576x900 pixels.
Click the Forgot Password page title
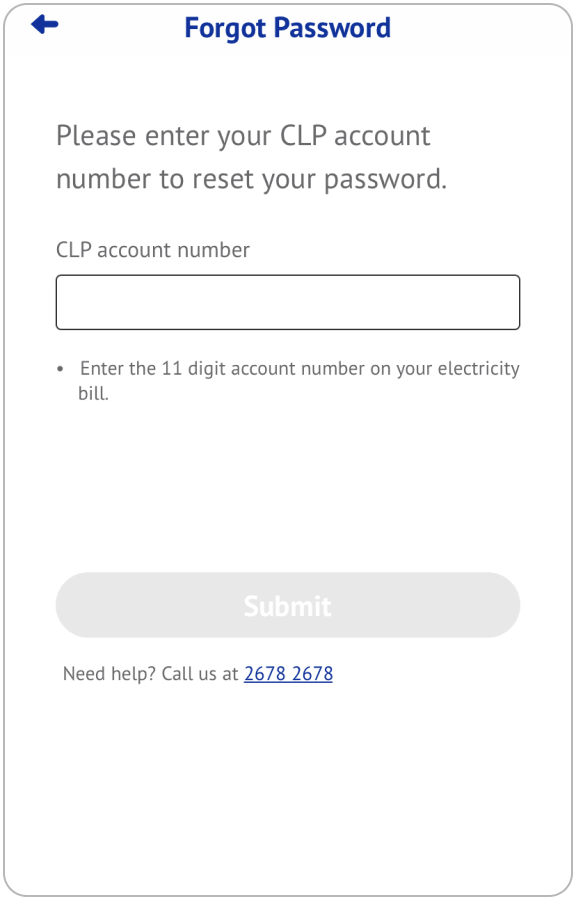(x=287, y=28)
